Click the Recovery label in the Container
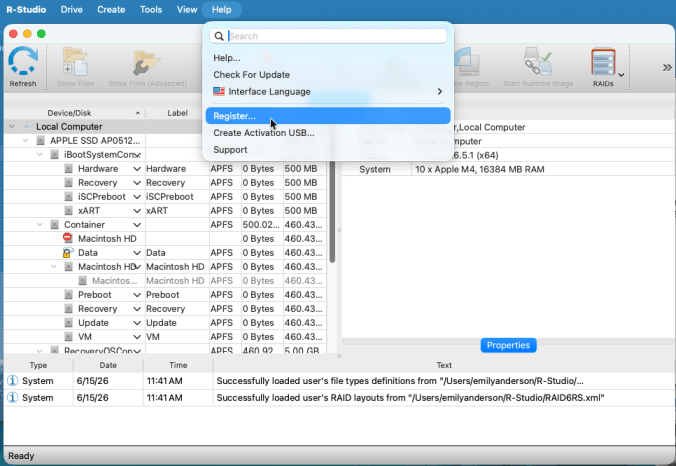This screenshot has height=466, width=676. pyautogui.click(x=166, y=309)
